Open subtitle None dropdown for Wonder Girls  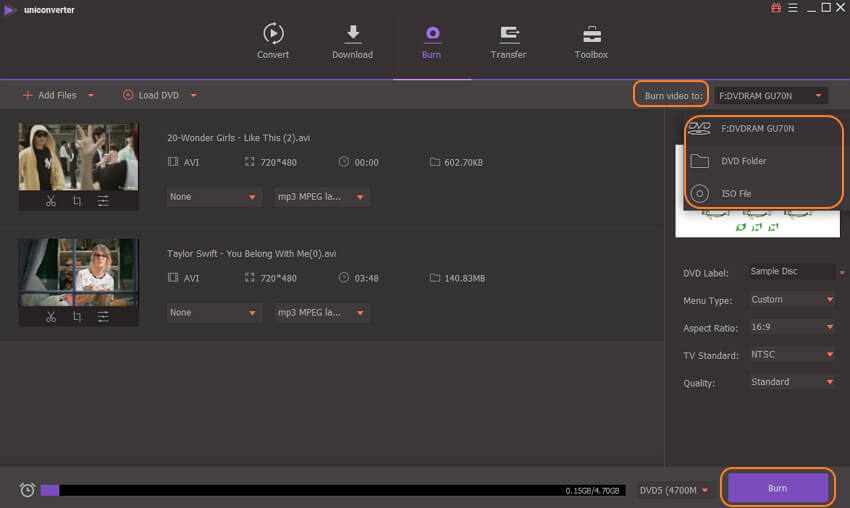(x=214, y=197)
